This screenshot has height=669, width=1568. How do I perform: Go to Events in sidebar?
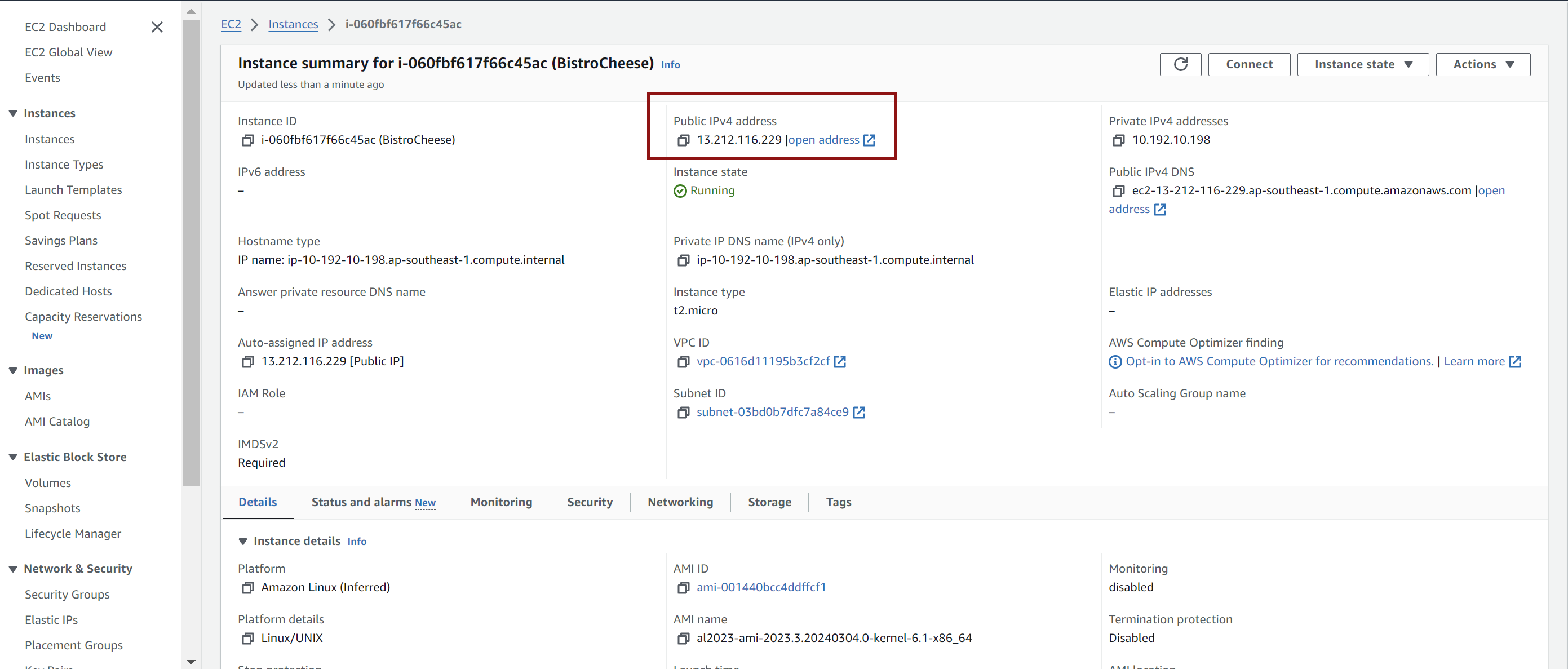click(x=42, y=78)
